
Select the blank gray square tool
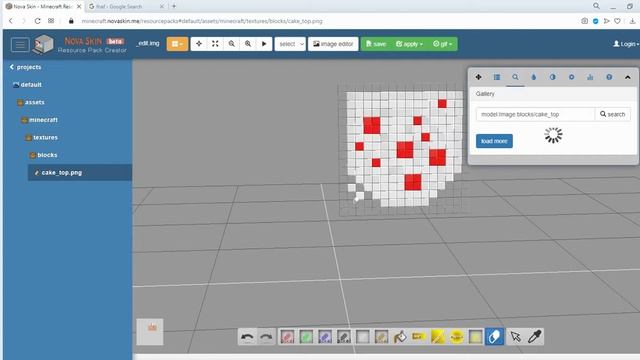(x=362, y=337)
